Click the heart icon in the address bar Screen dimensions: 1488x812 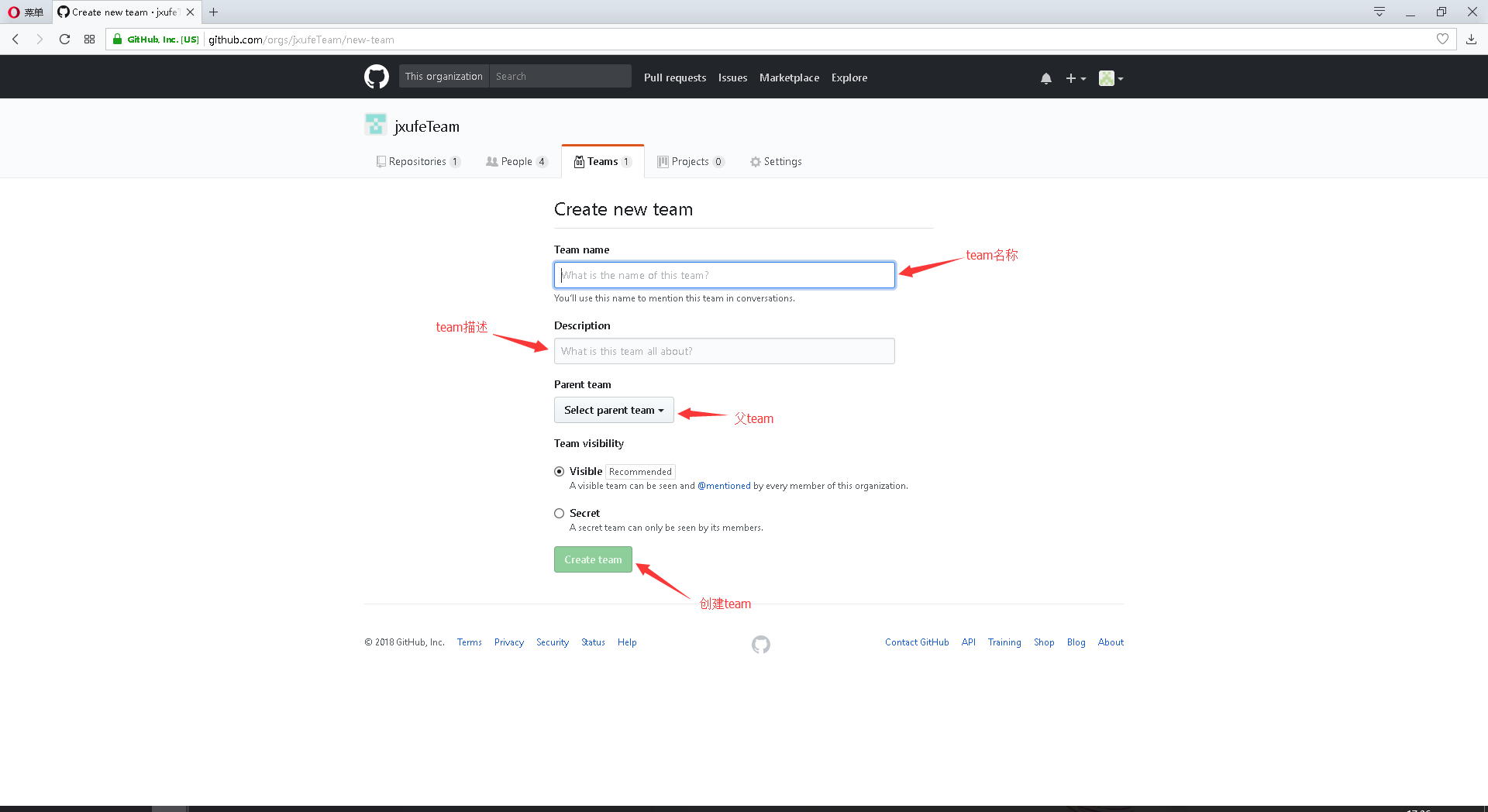coord(1442,39)
